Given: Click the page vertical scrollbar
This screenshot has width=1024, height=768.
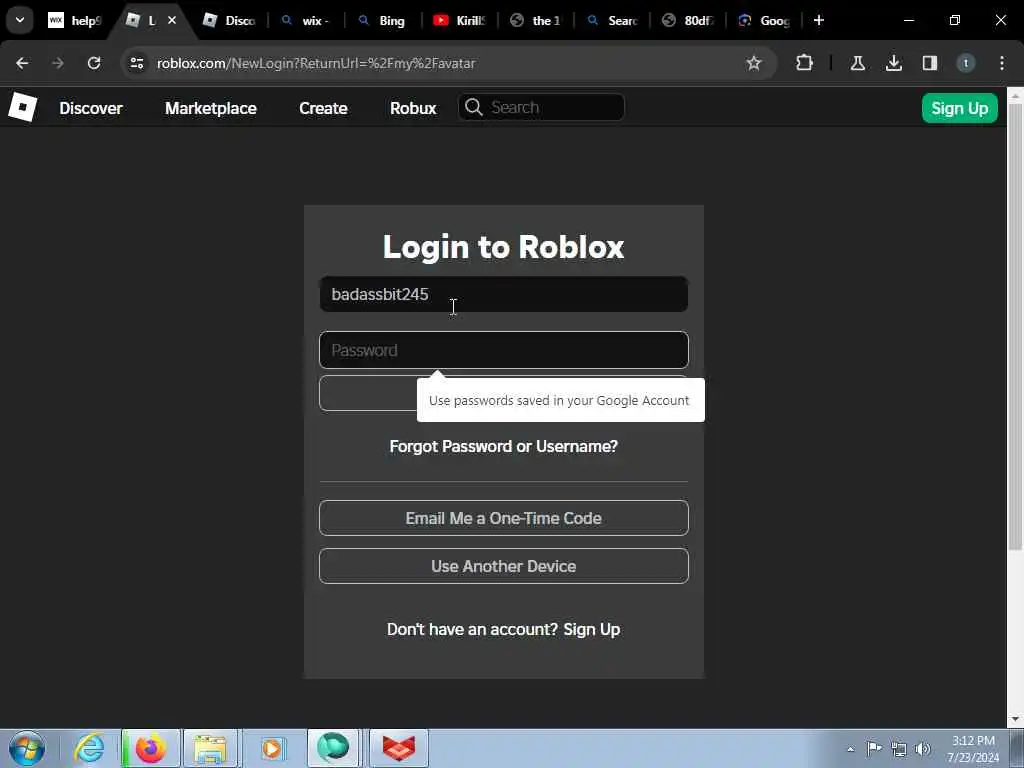Looking at the screenshot, I should 1016,327.
